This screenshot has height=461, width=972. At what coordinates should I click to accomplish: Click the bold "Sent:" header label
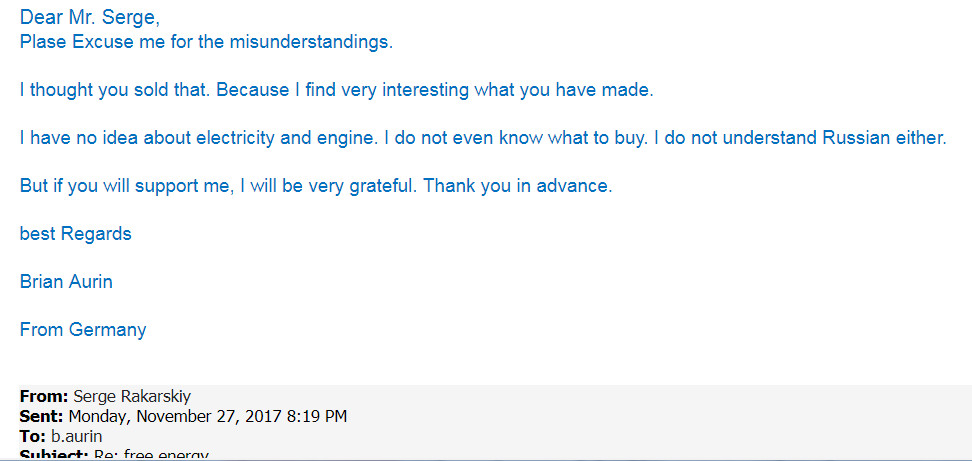point(42,416)
